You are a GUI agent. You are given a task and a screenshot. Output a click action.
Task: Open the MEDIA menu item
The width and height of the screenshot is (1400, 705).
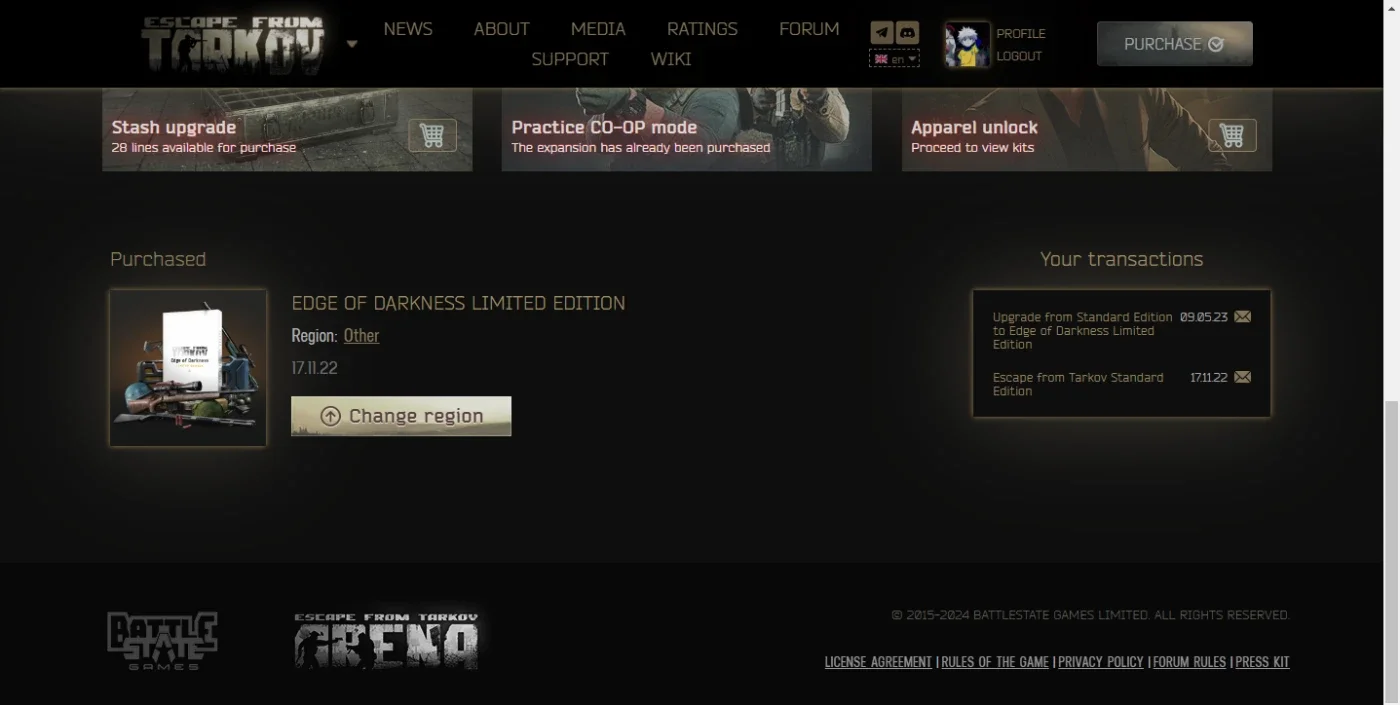tap(598, 29)
